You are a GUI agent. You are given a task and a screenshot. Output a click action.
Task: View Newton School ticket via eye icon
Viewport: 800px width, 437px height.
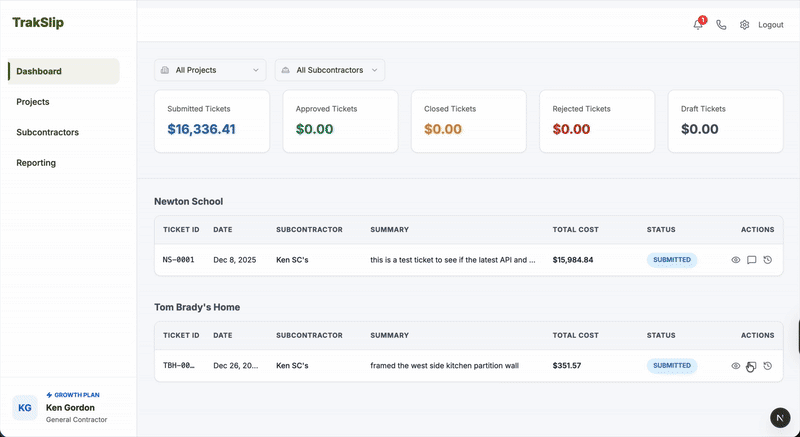point(736,260)
